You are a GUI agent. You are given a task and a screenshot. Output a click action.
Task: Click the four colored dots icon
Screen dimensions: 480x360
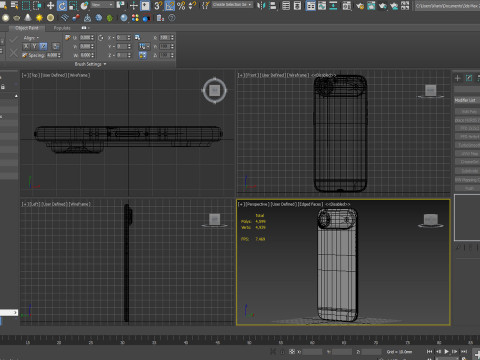click(x=135, y=18)
